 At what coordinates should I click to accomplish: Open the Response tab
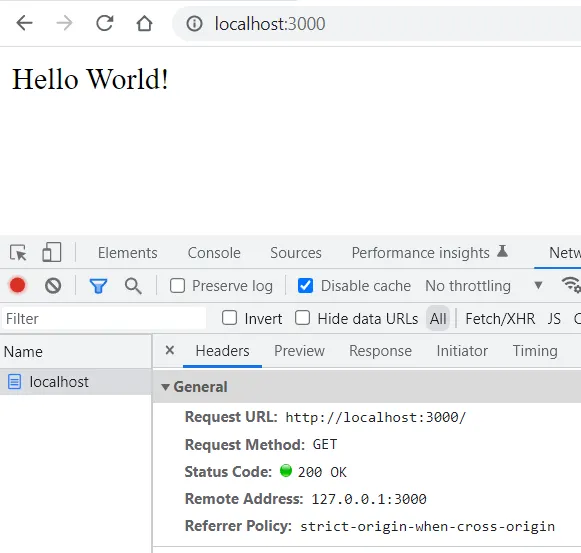coord(380,351)
